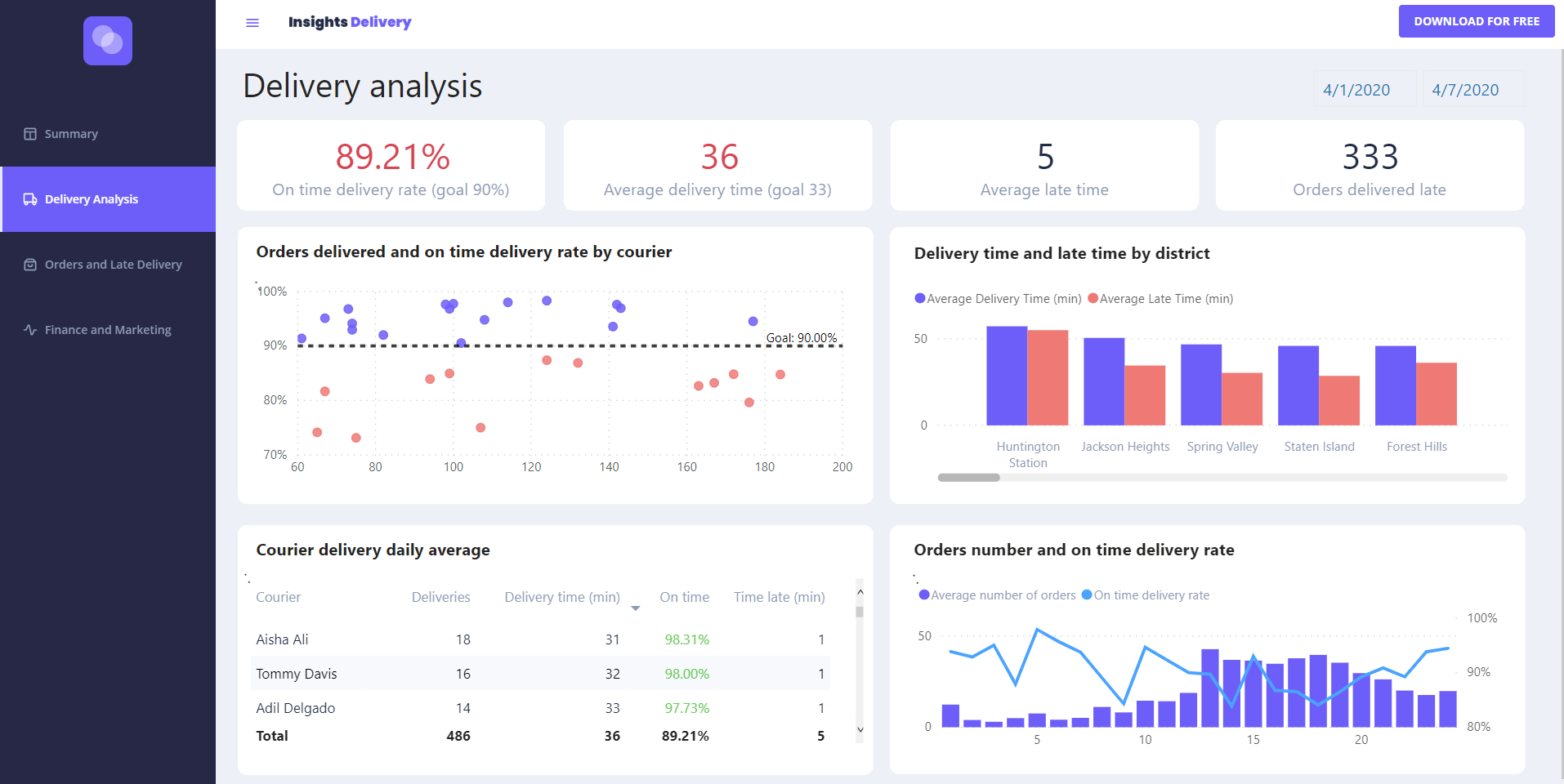Image resolution: width=1564 pixels, height=784 pixels.
Task: Open the hamburger navigation menu
Action: point(252,22)
